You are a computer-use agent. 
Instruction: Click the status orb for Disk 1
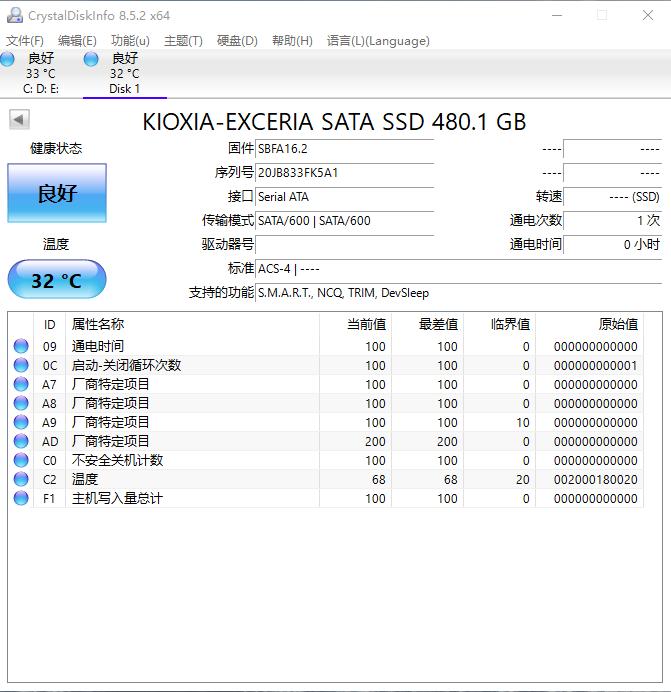tap(91, 59)
